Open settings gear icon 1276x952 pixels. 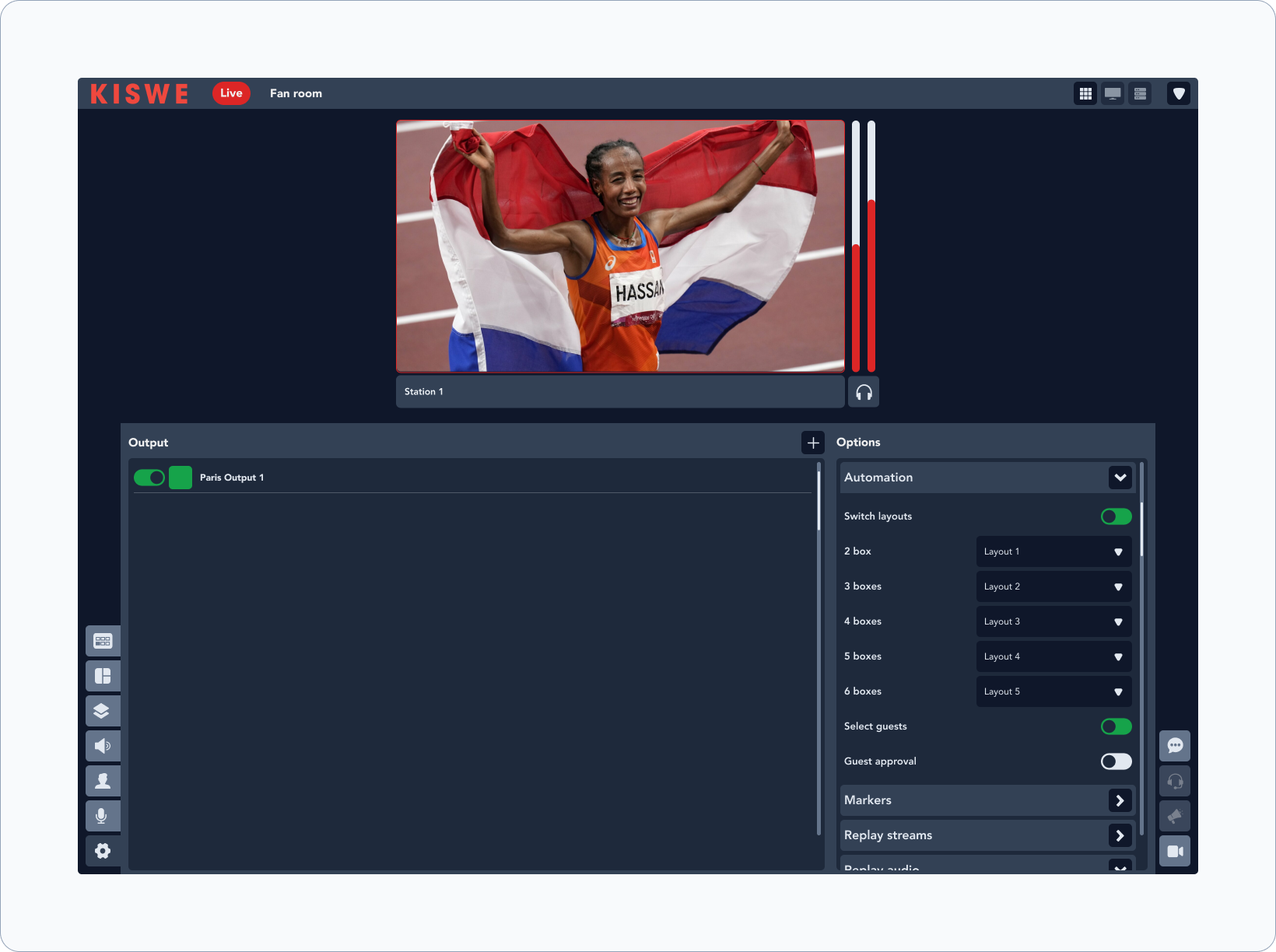click(x=103, y=851)
